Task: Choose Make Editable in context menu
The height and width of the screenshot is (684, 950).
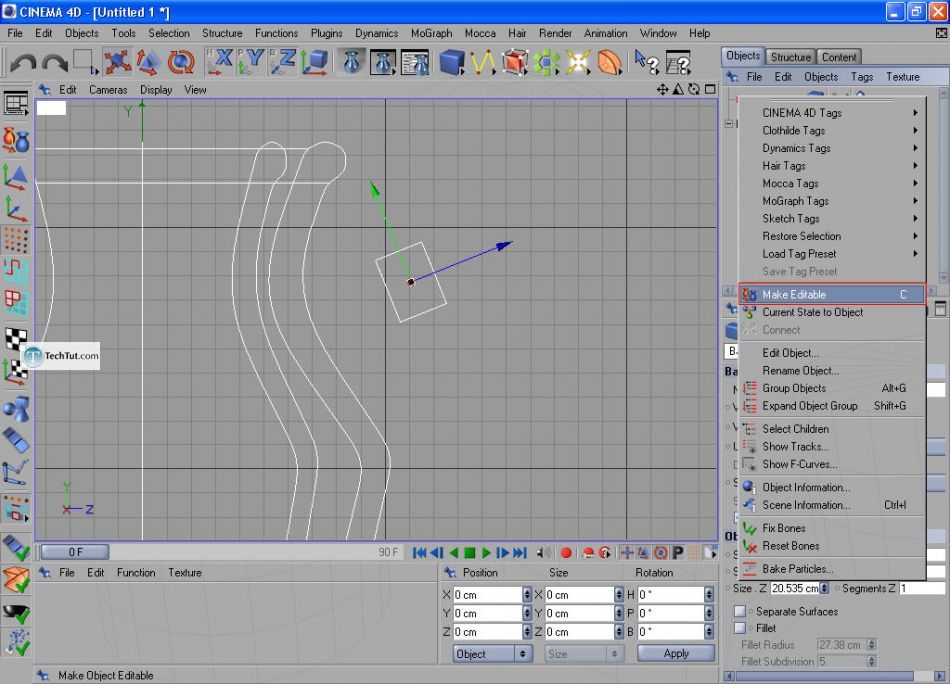Action: point(832,294)
